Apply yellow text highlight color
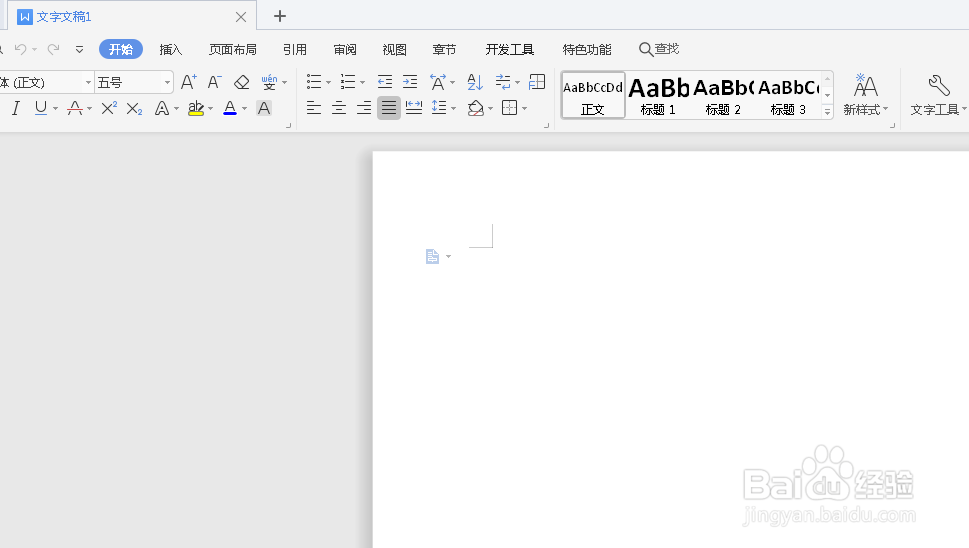The width and height of the screenshot is (969, 548). [x=196, y=108]
